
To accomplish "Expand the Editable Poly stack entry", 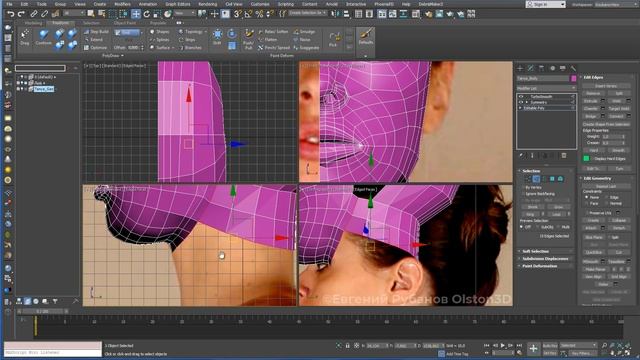I will (x=520, y=108).
